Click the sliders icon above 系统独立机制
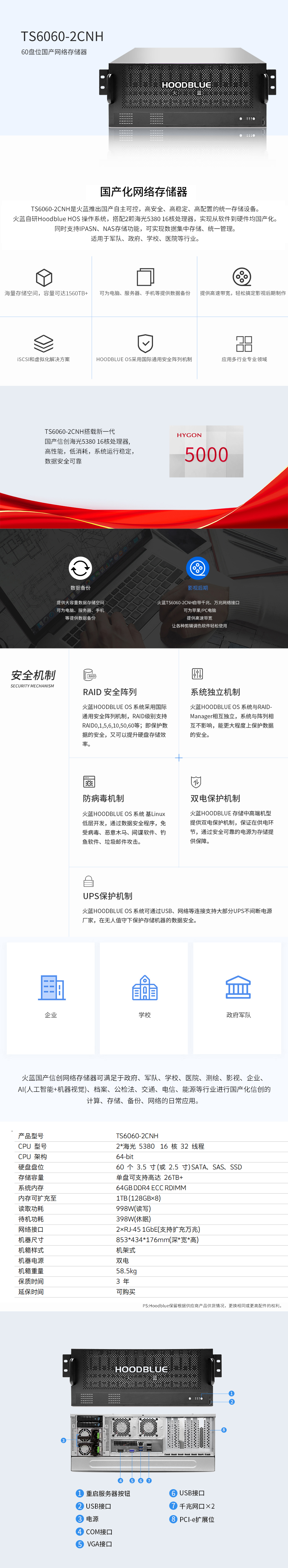This screenshot has width=288, height=1568. 197,674
